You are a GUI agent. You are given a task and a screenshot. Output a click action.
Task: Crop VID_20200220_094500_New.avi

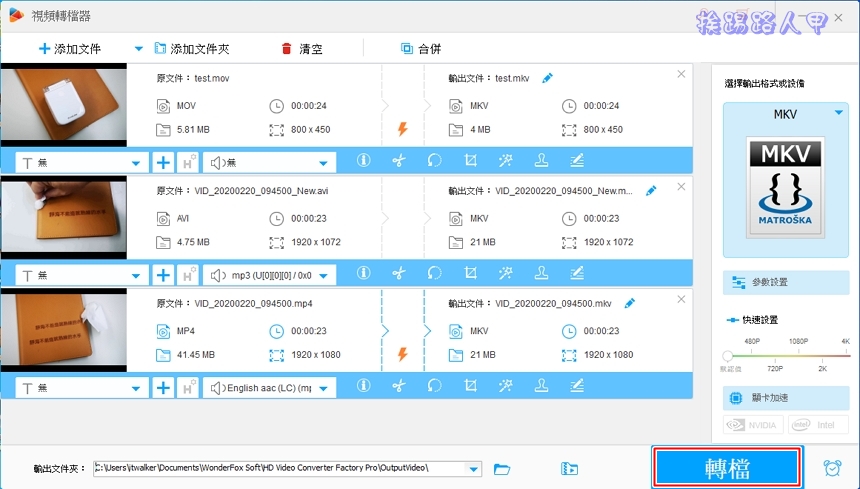pos(470,273)
